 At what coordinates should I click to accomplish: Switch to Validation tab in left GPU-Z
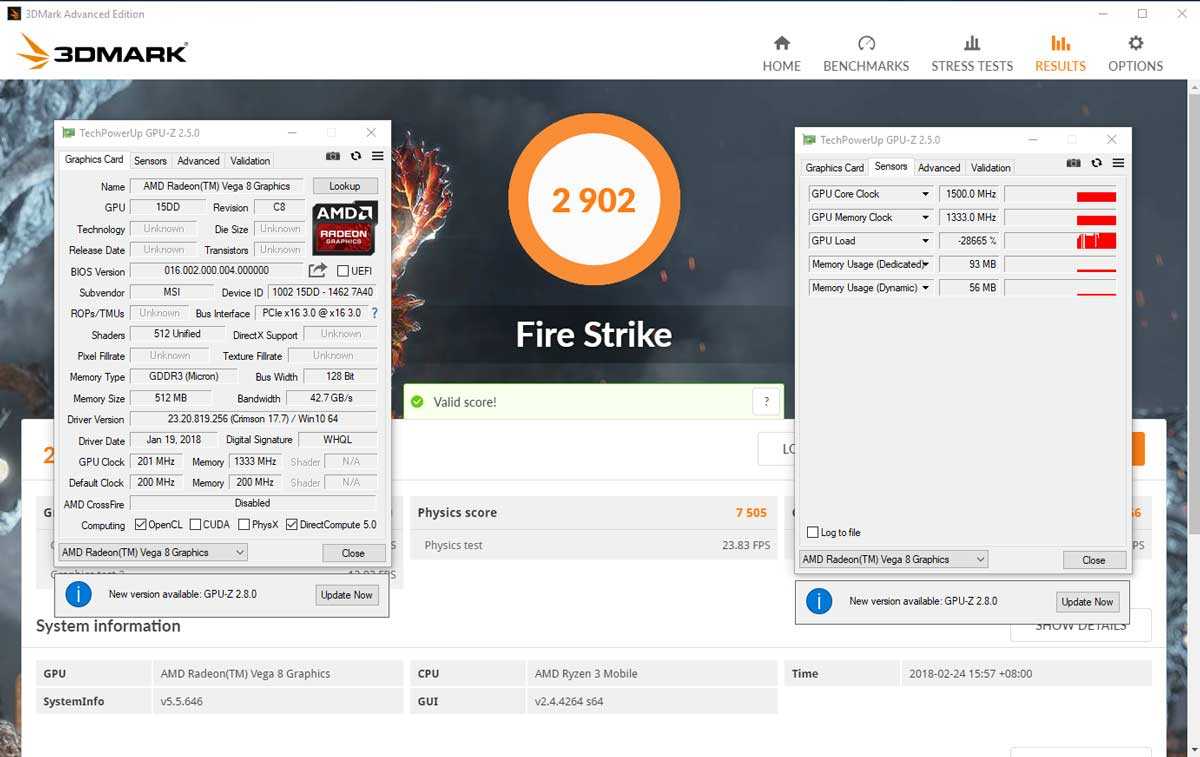[250, 160]
